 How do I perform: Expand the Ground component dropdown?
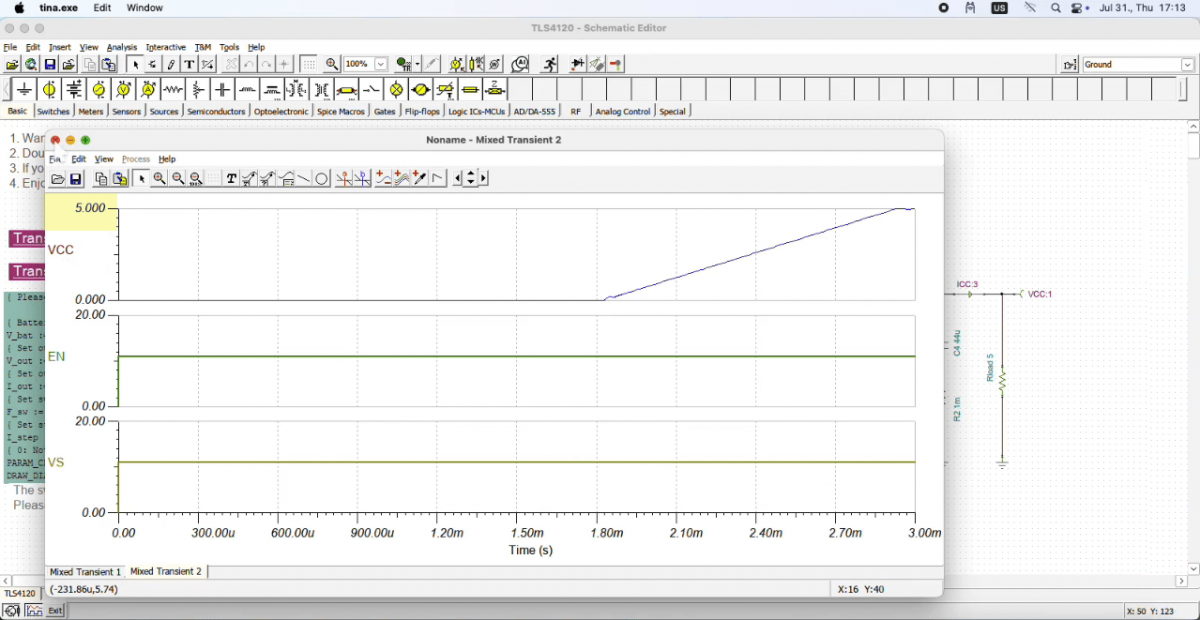(1187, 65)
